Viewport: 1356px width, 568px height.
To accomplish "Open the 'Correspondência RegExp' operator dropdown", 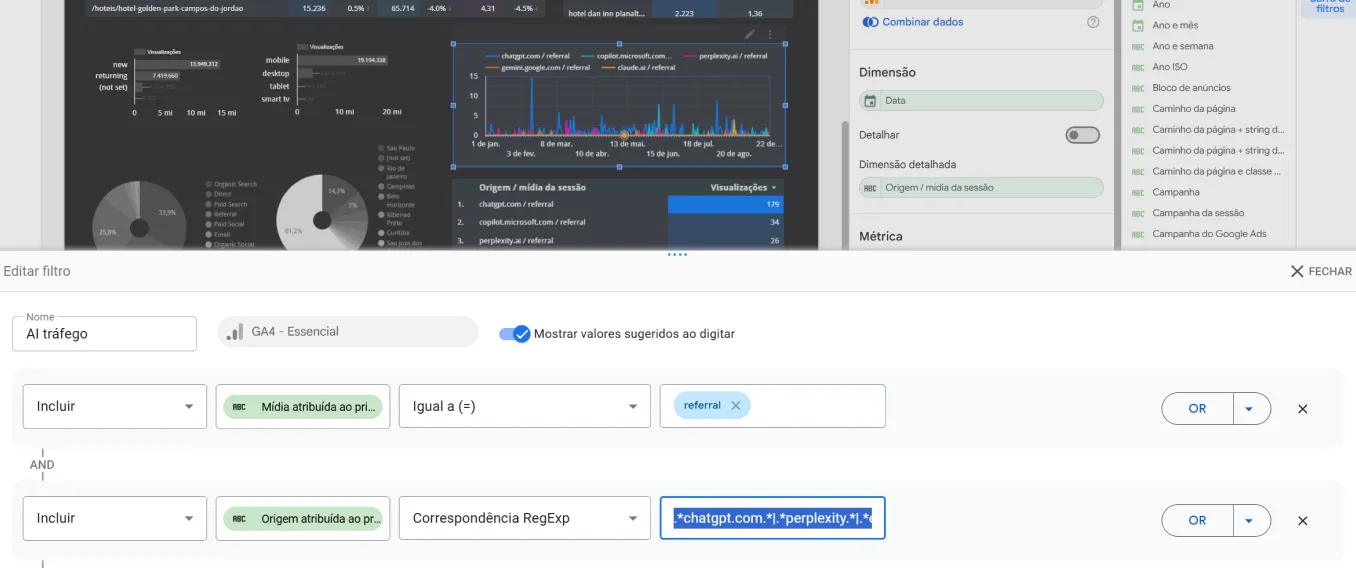I will click(524, 519).
